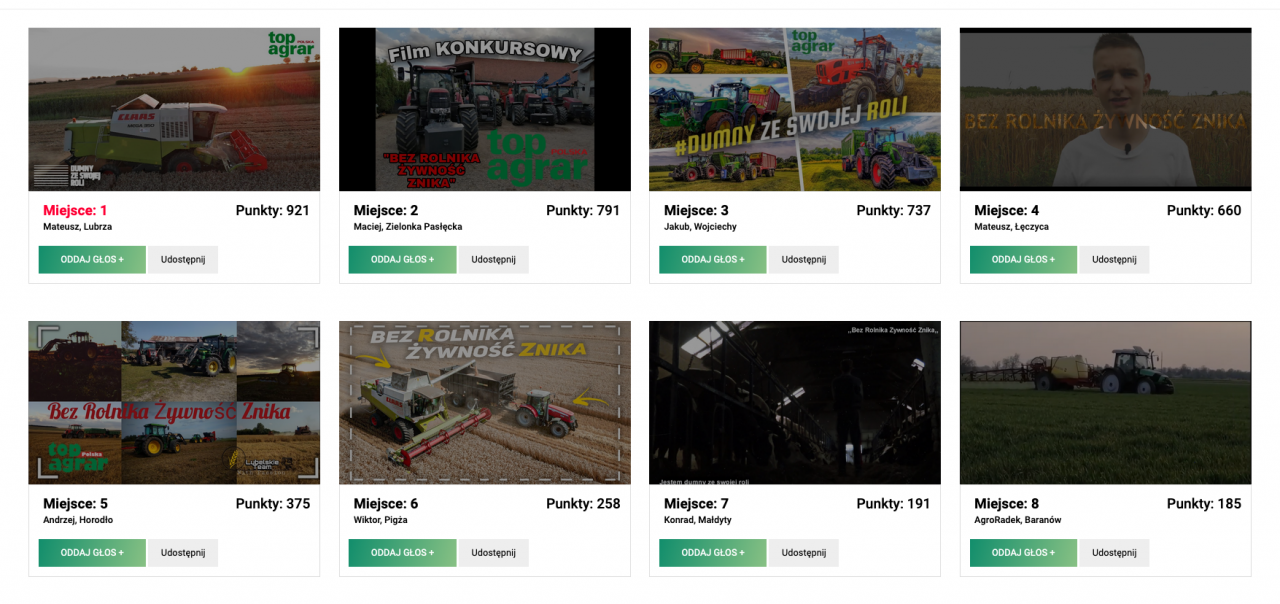Open the Claas combine sunset video thumbnail
1280x604 pixels.
pyautogui.click(x=174, y=109)
